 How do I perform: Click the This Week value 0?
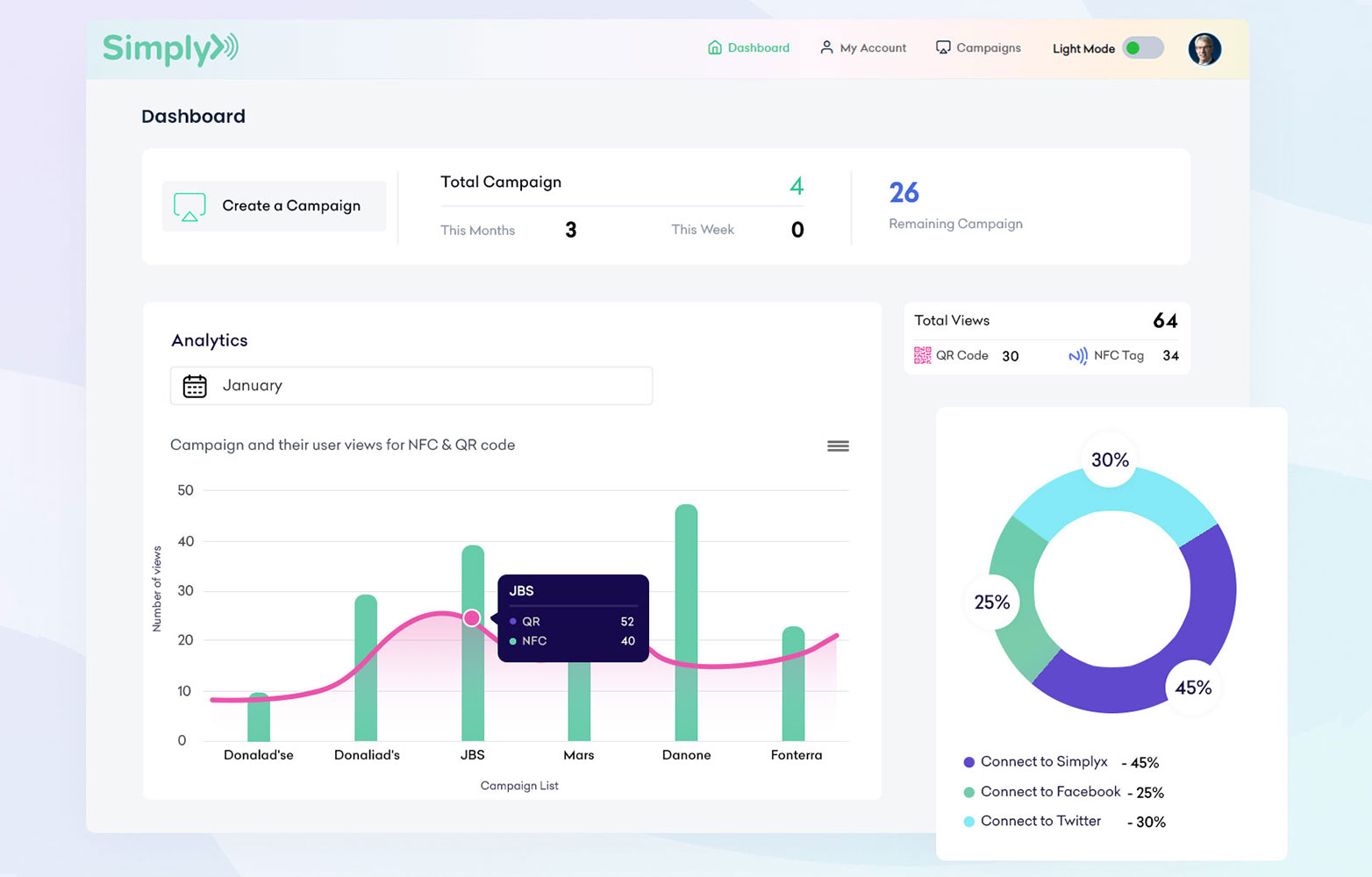[x=797, y=230]
